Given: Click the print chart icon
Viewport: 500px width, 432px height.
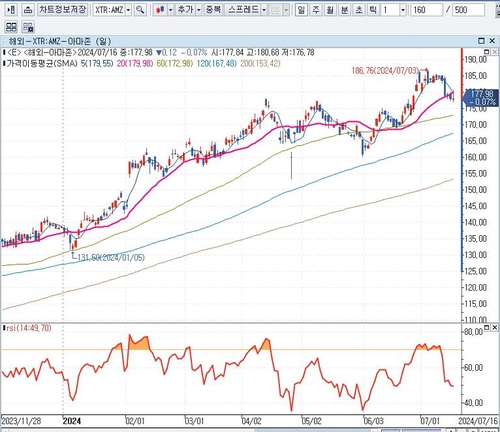Looking at the screenshot, I should [29, 10].
